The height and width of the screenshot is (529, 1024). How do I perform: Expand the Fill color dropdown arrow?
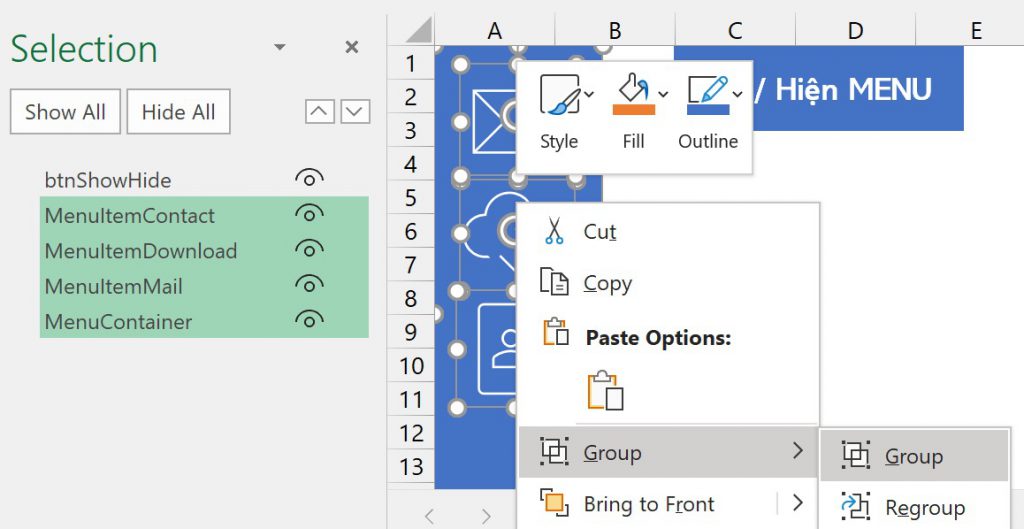pos(663,94)
